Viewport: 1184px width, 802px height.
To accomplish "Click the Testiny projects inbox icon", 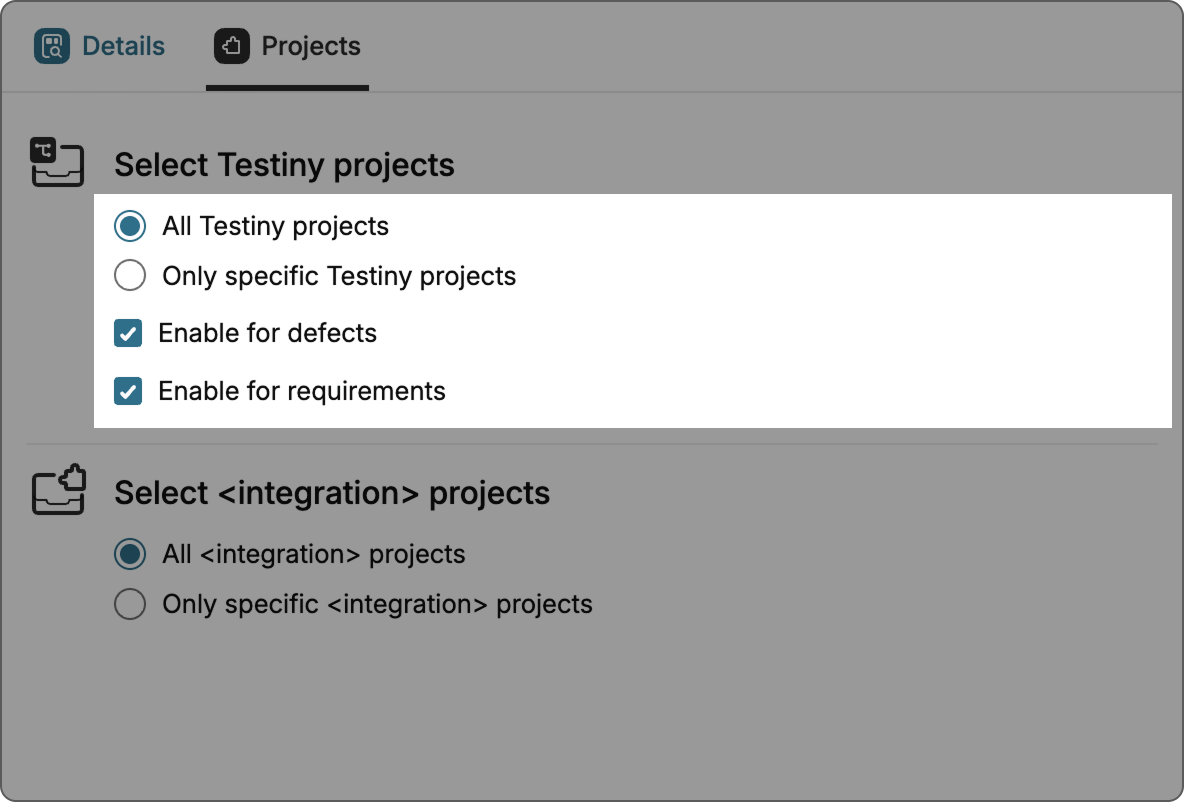I will [57, 162].
